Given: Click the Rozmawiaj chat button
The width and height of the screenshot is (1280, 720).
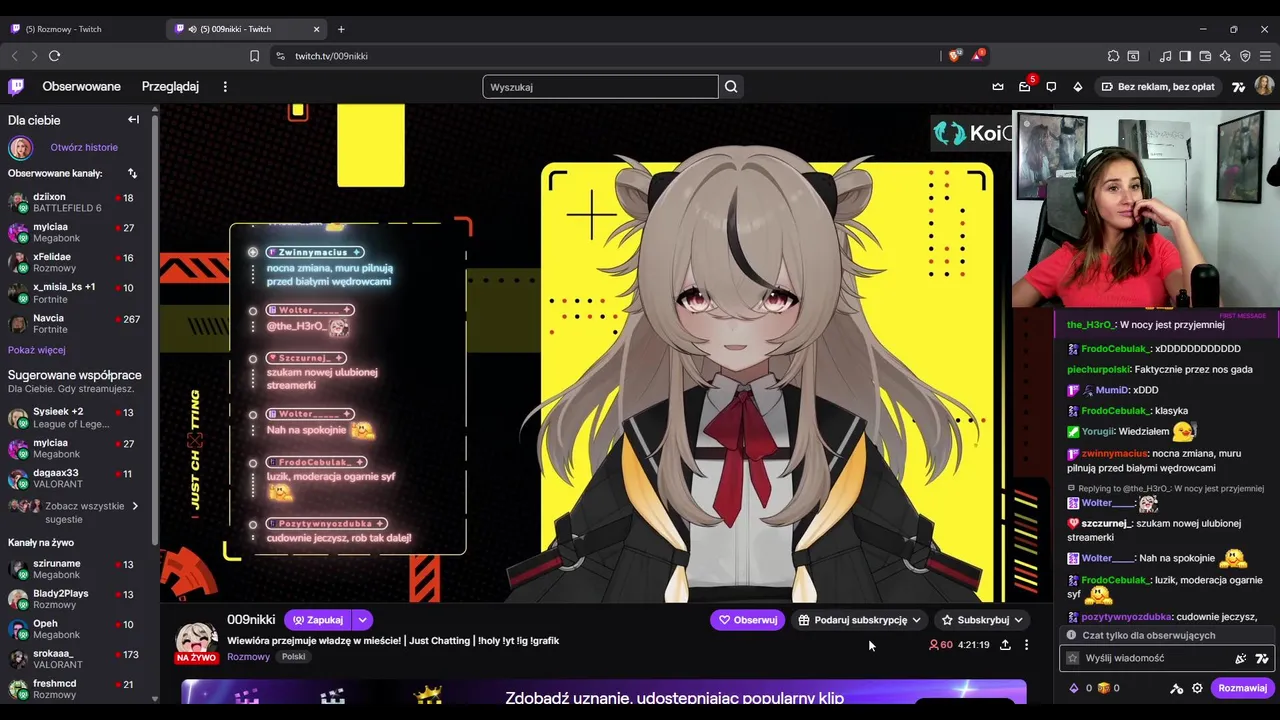Looking at the screenshot, I should tap(1242, 688).
